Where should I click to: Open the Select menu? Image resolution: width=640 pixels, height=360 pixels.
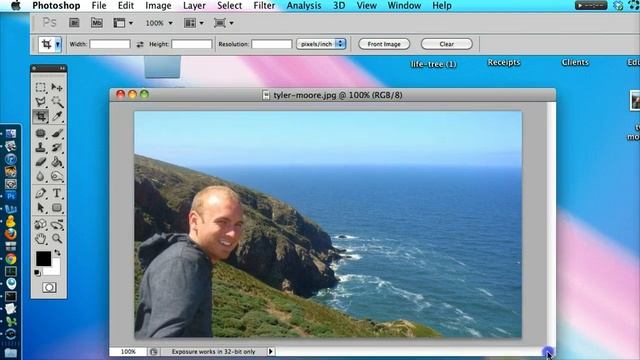(229, 6)
